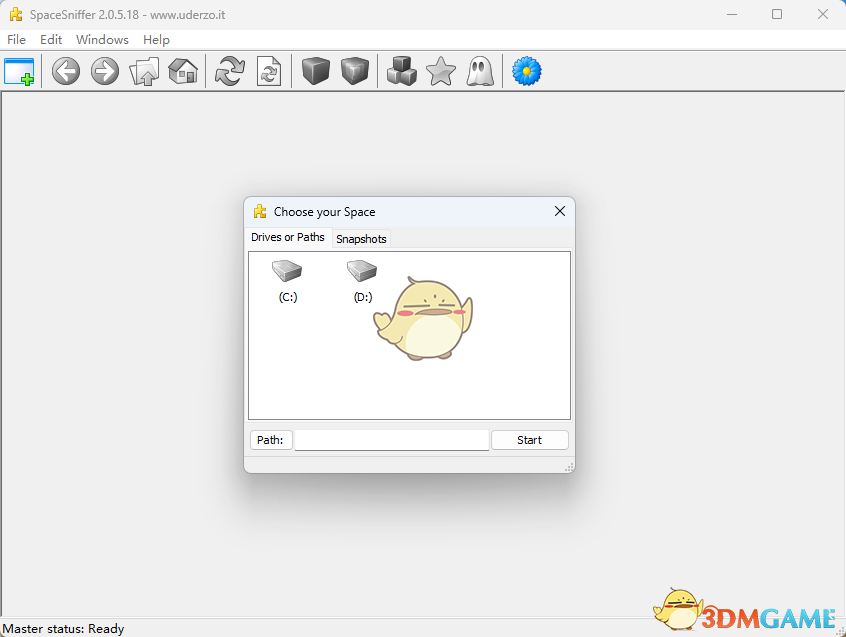The width and height of the screenshot is (846, 637).
Task: Click the first single gray cube icon
Action: point(316,71)
